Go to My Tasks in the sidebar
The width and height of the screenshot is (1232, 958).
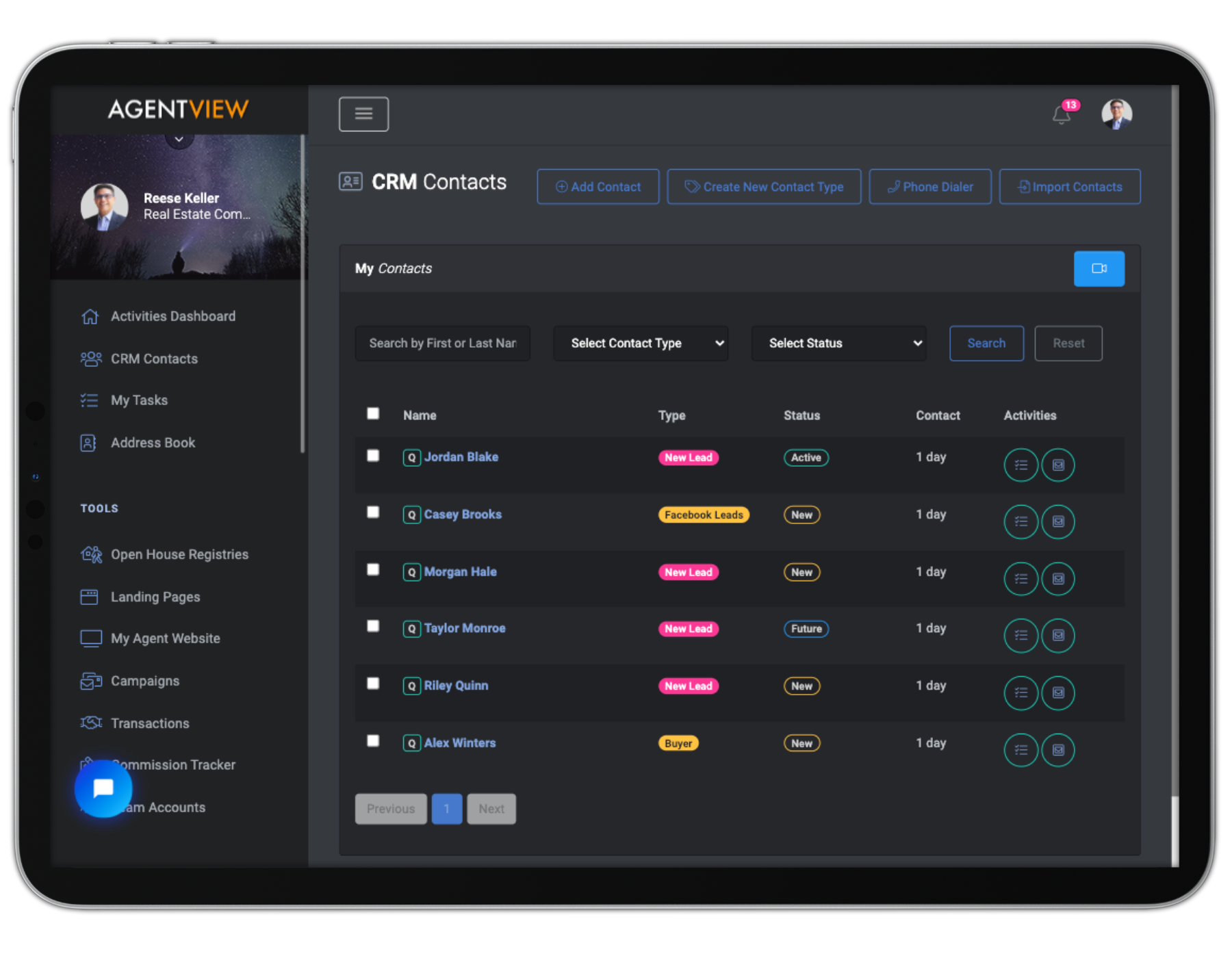[x=139, y=400]
